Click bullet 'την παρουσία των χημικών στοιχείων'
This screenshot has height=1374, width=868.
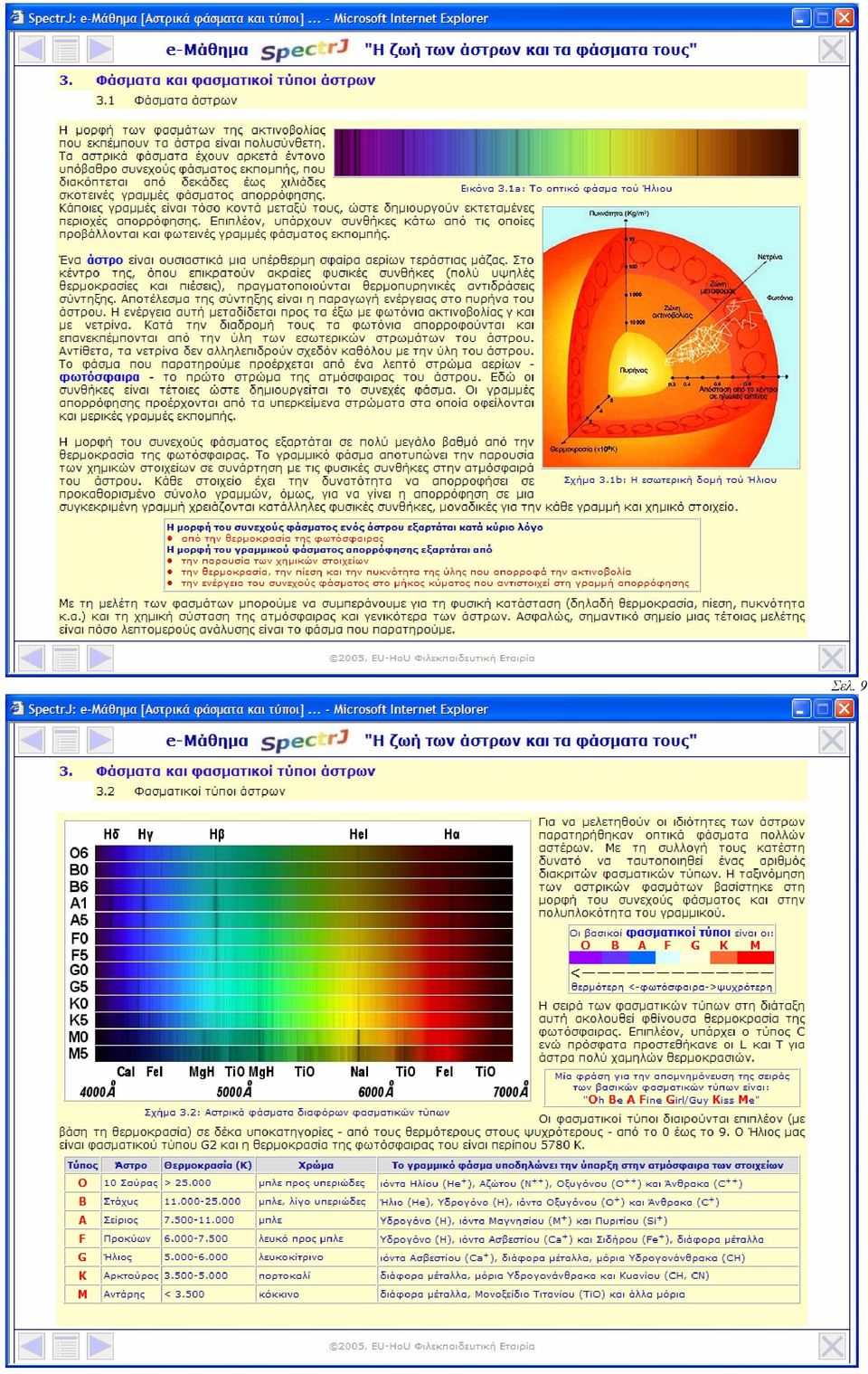275,561
